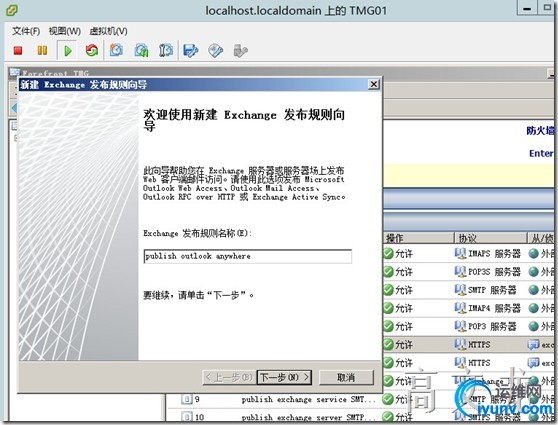Click the CD/DVD drive connection icon

(216, 51)
